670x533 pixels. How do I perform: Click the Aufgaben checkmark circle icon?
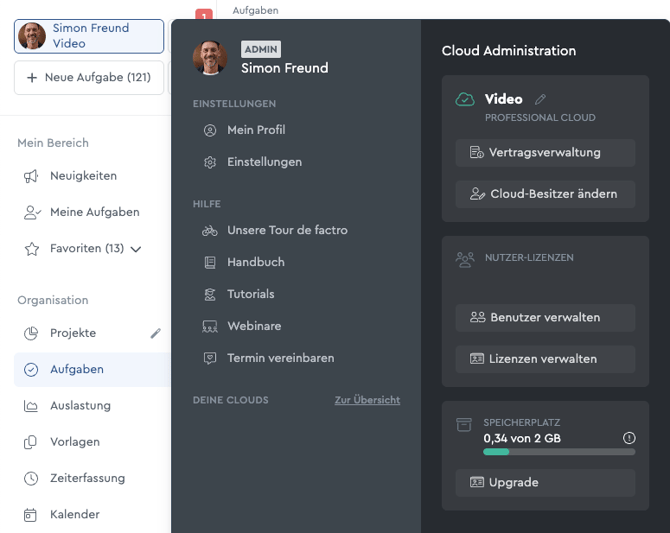coord(31,370)
